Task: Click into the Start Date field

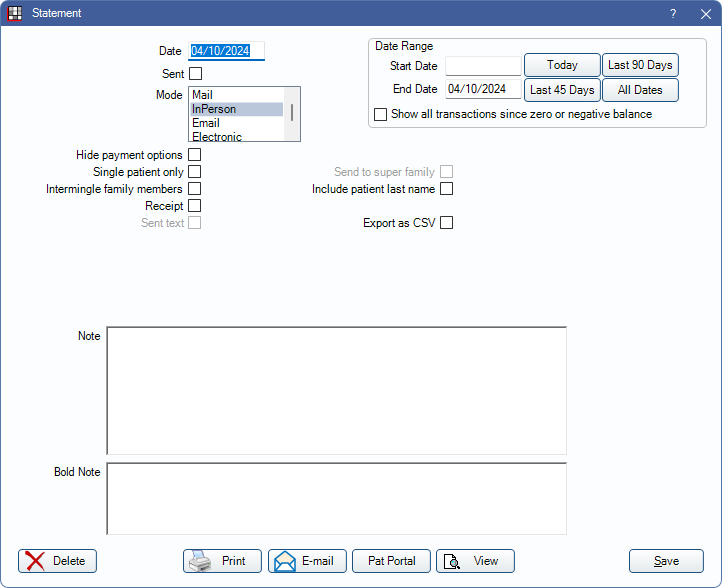Action: [483, 66]
